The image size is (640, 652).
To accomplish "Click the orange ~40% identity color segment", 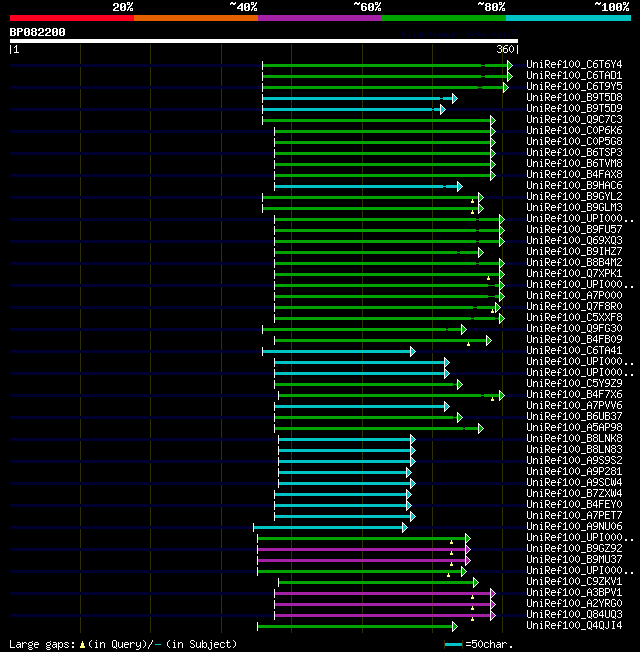I will (195, 18).
